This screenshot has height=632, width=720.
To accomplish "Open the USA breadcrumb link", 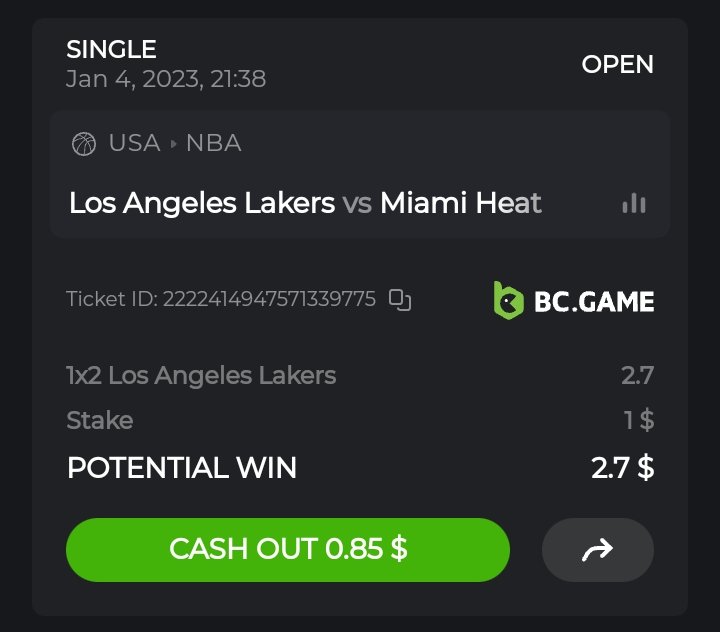I will [x=134, y=143].
